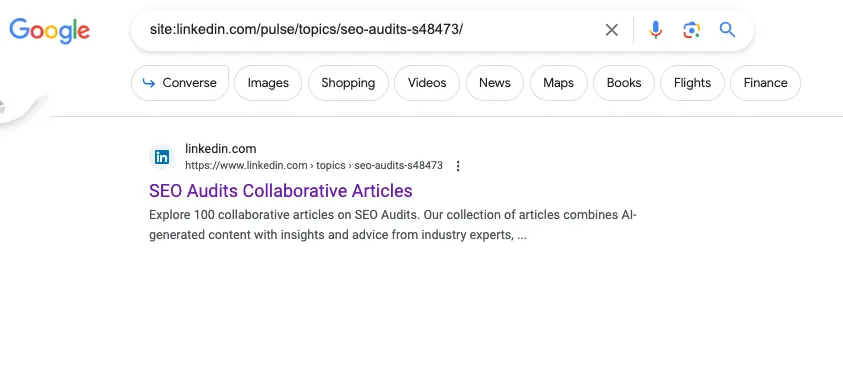Submit search using magnifier icon

tap(727, 30)
